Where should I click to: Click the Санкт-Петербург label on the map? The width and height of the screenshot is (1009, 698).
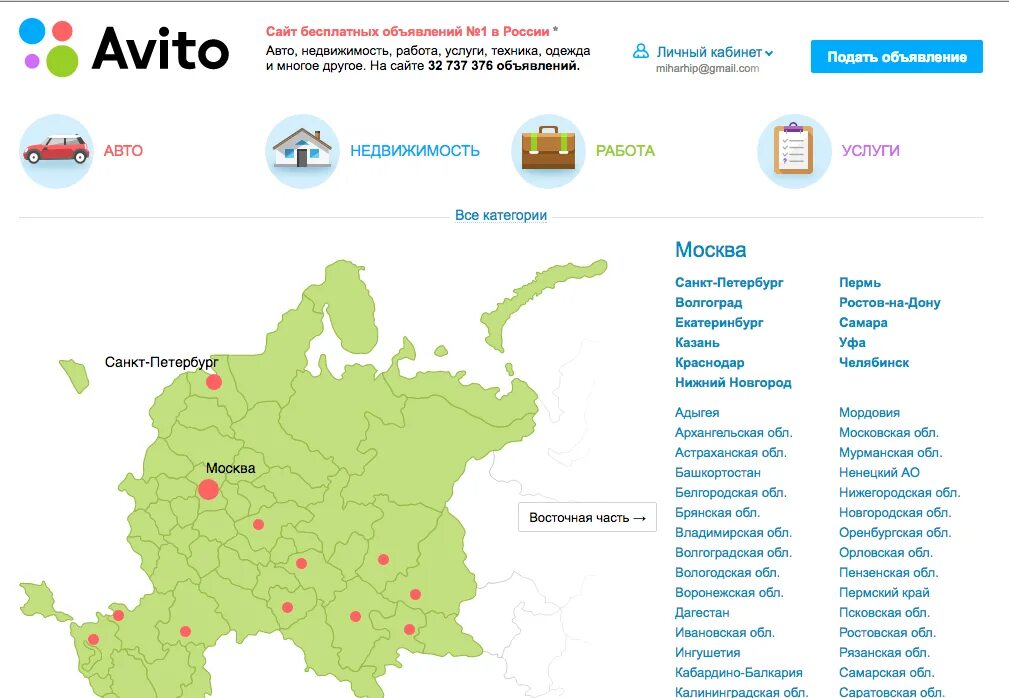click(162, 362)
